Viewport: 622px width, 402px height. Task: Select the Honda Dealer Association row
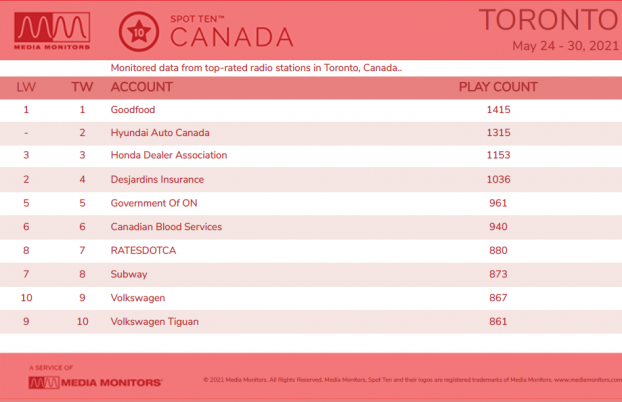tap(311, 155)
